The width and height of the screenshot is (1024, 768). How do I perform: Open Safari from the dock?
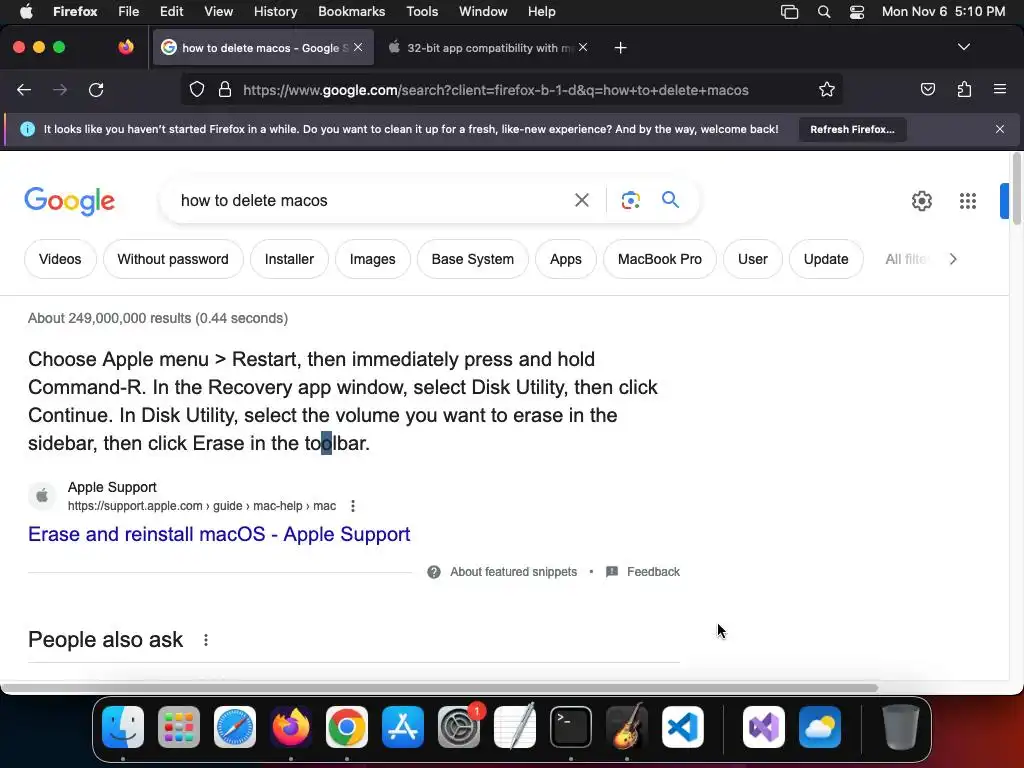(x=235, y=727)
